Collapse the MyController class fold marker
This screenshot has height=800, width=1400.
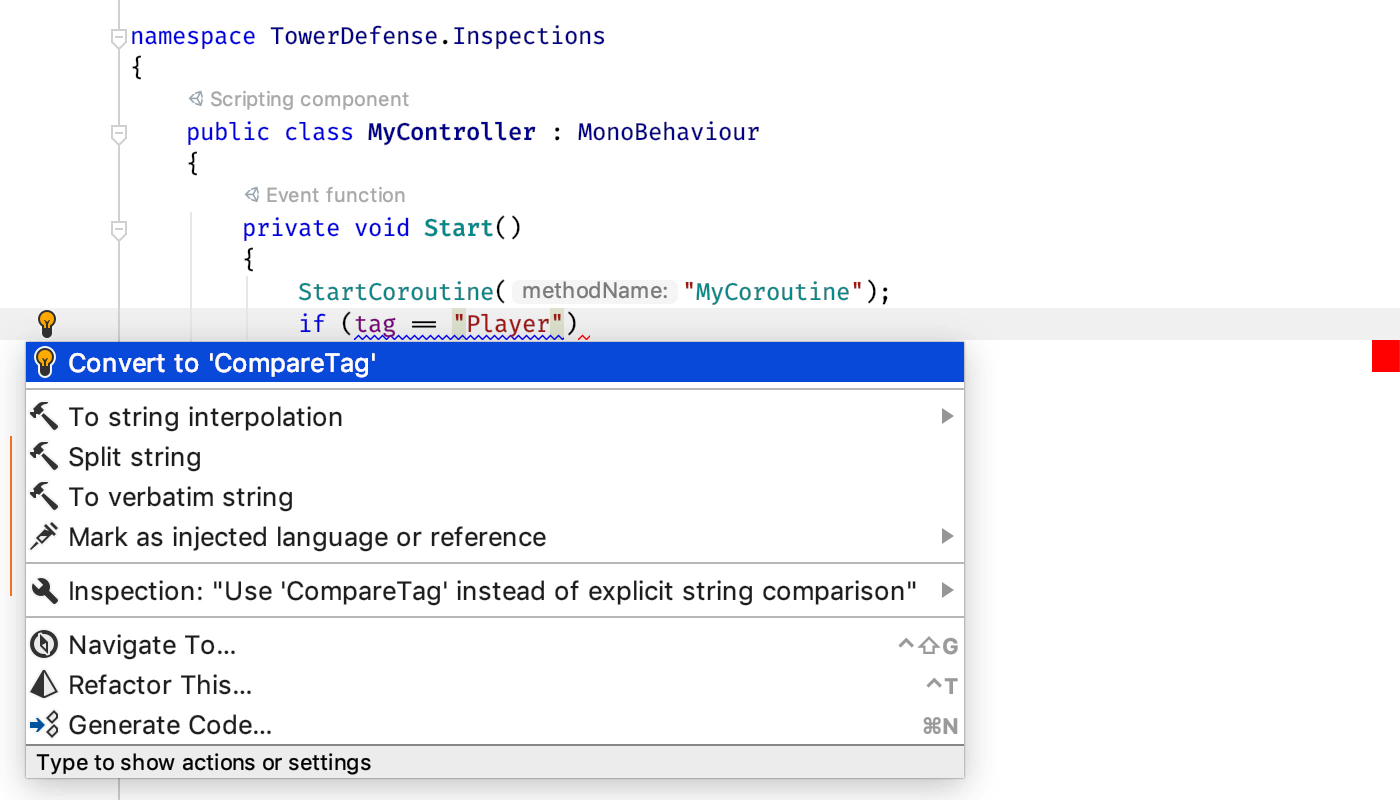(x=118, y=132)
